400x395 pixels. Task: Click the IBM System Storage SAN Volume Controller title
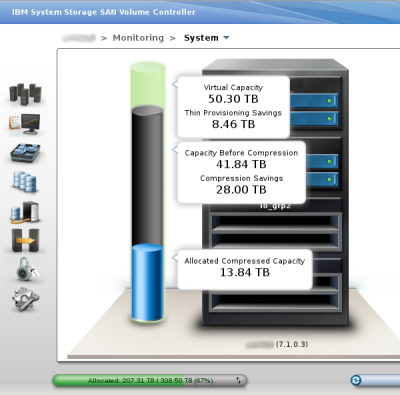pos(104,12)
